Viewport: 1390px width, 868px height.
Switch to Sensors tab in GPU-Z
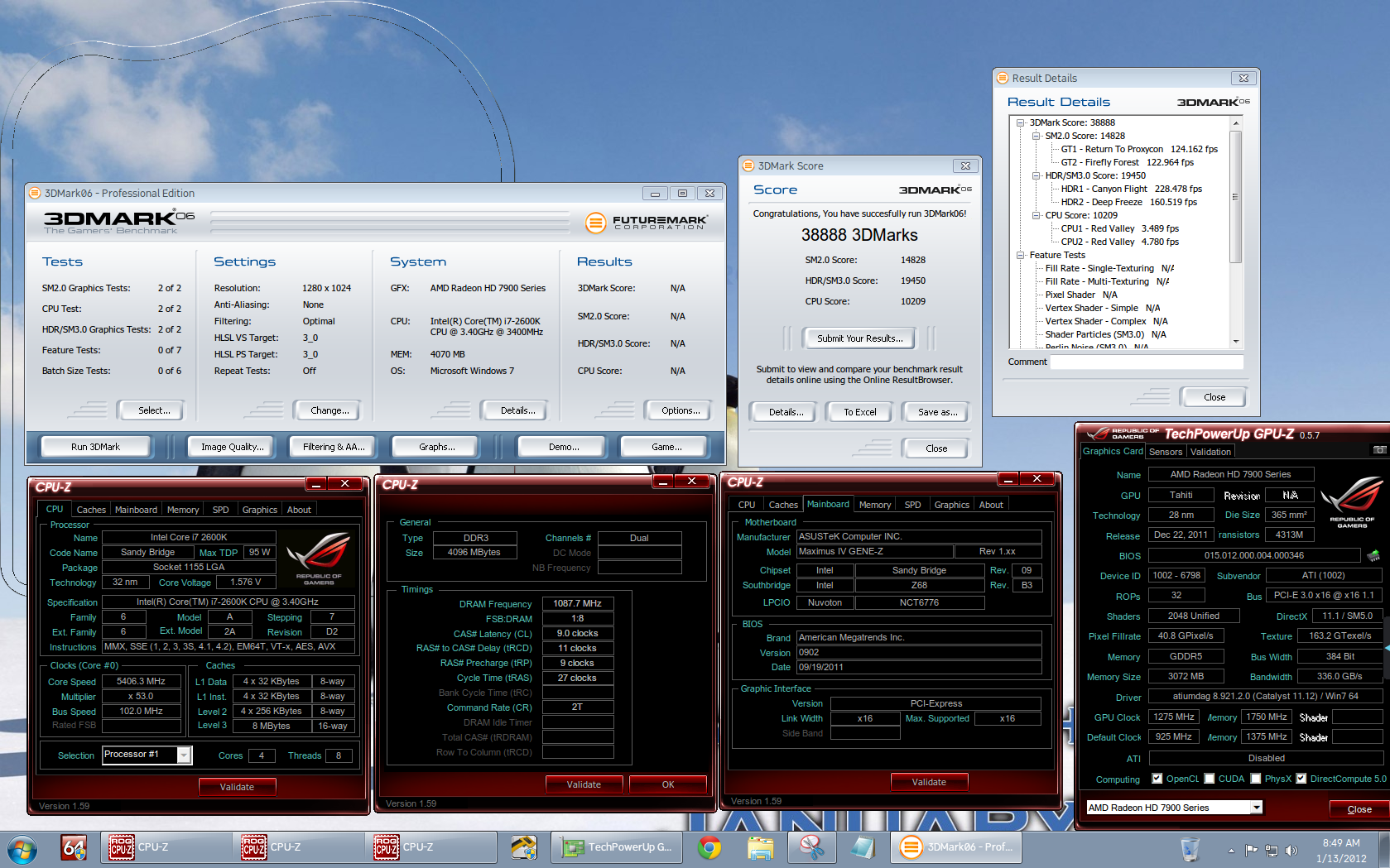point(1166,452)
